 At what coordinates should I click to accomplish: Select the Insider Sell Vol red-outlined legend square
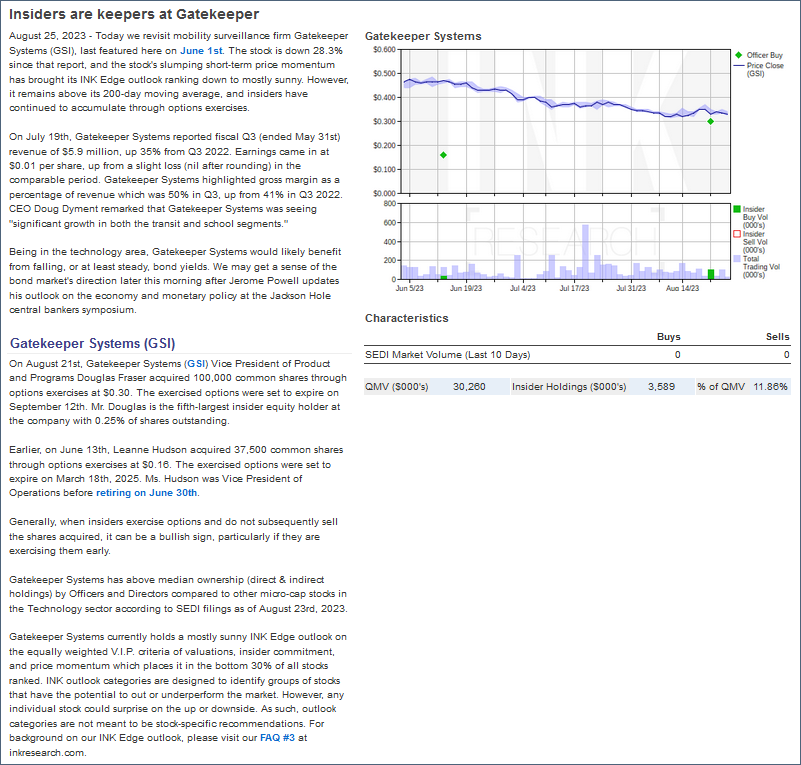tap(737, 234)
